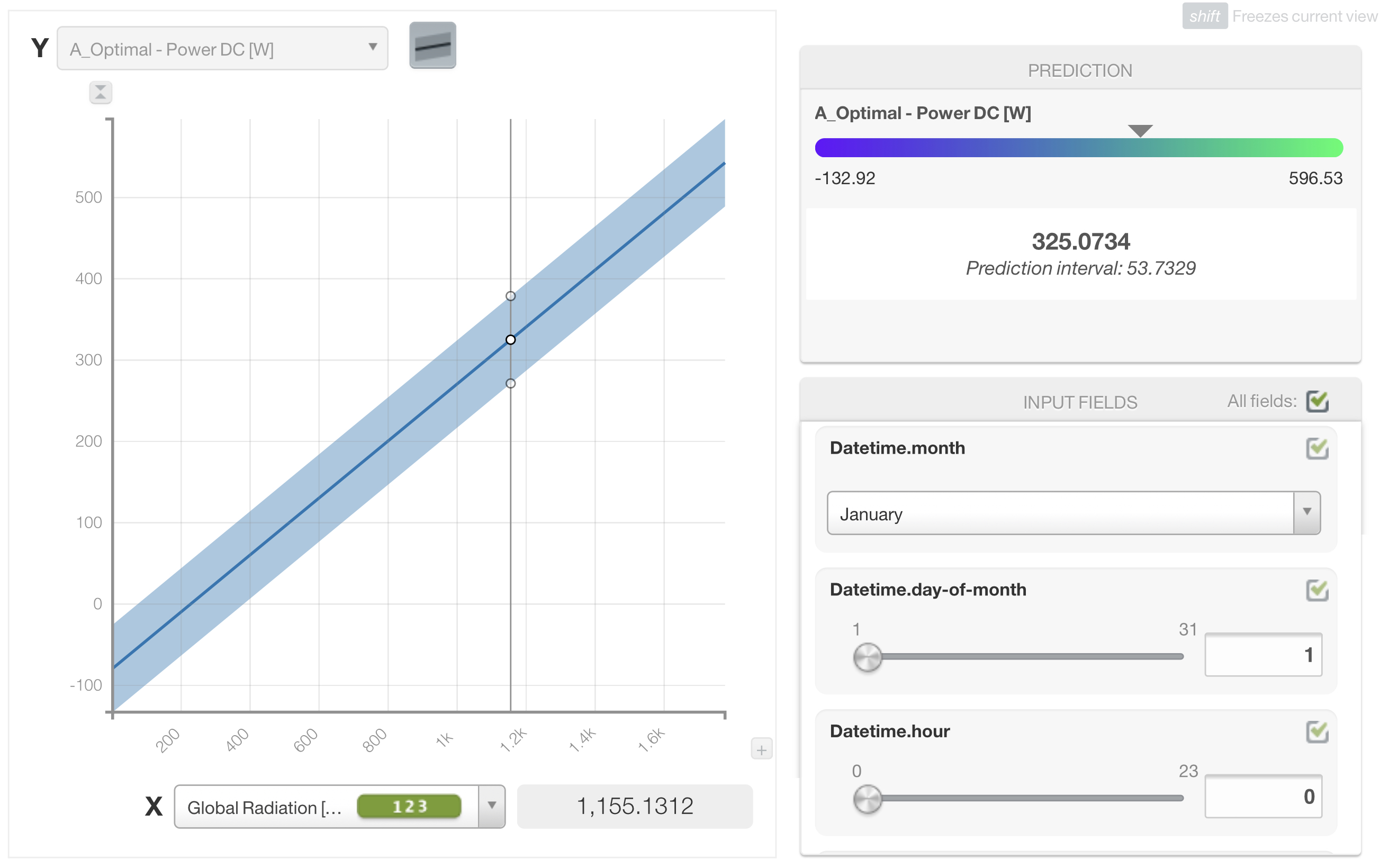The height and width of the screenshot is (868, 1380).
Task: Open the Y axis field dropdown
Action: click(x=222, y=49)
